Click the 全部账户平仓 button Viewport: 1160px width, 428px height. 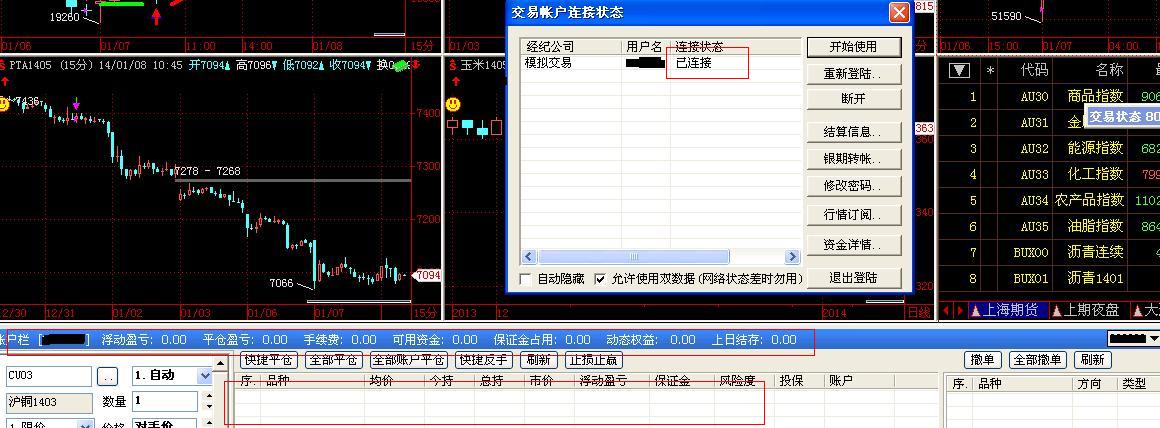408,360
